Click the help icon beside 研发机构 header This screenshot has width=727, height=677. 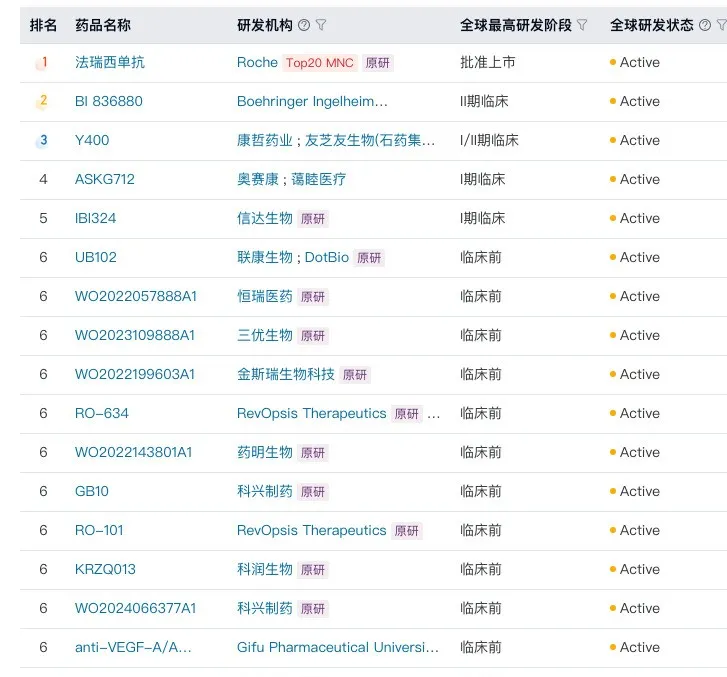304,25
